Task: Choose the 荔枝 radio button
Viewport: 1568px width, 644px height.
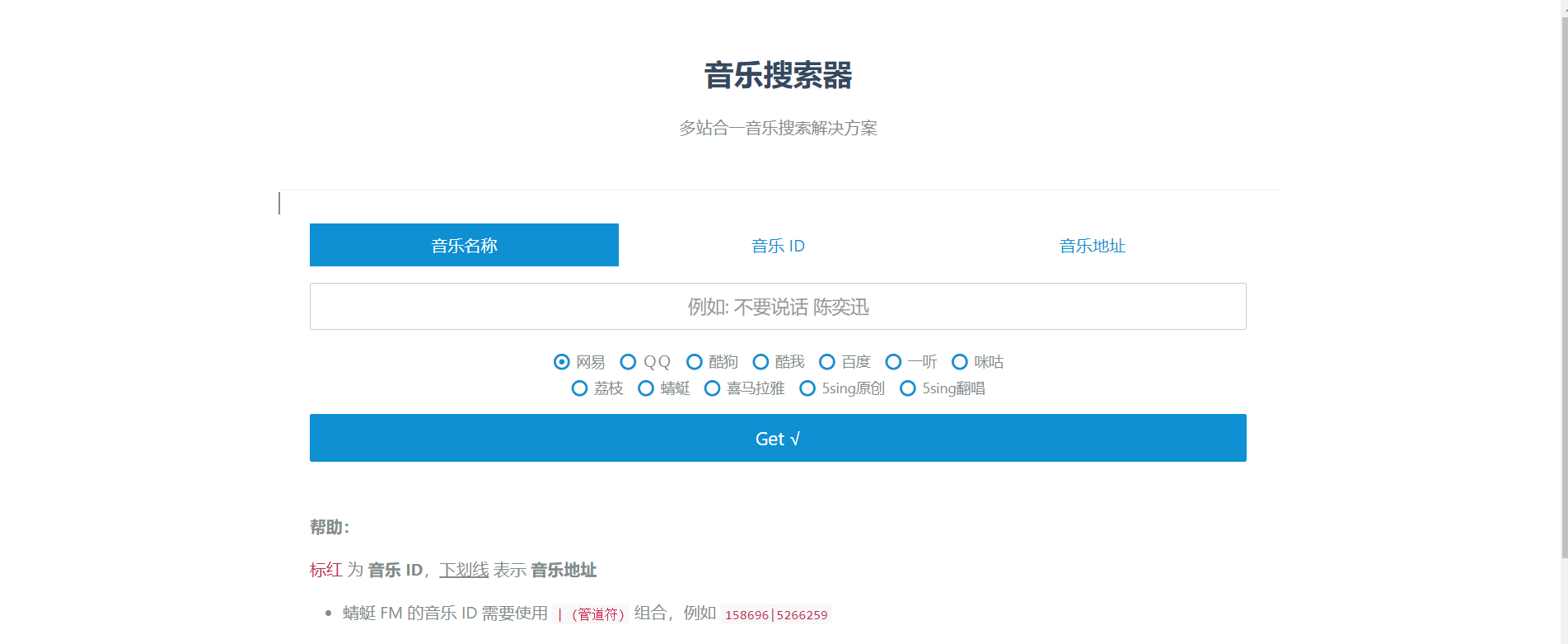Action: tap(580, 388)
